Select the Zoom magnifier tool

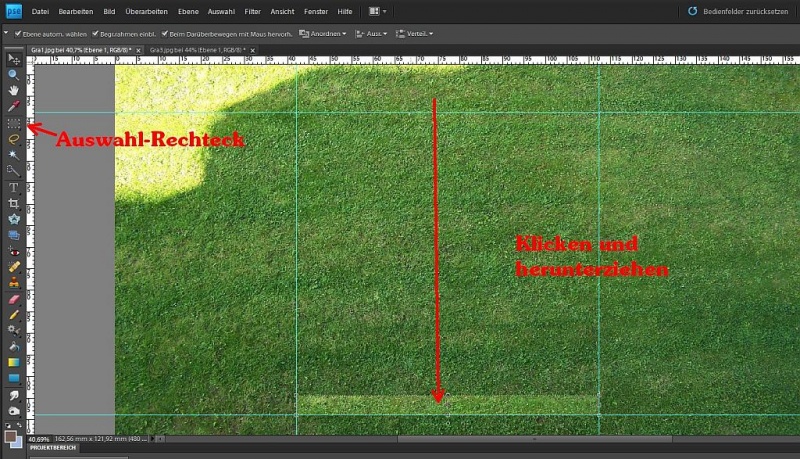tap(14, 75)
